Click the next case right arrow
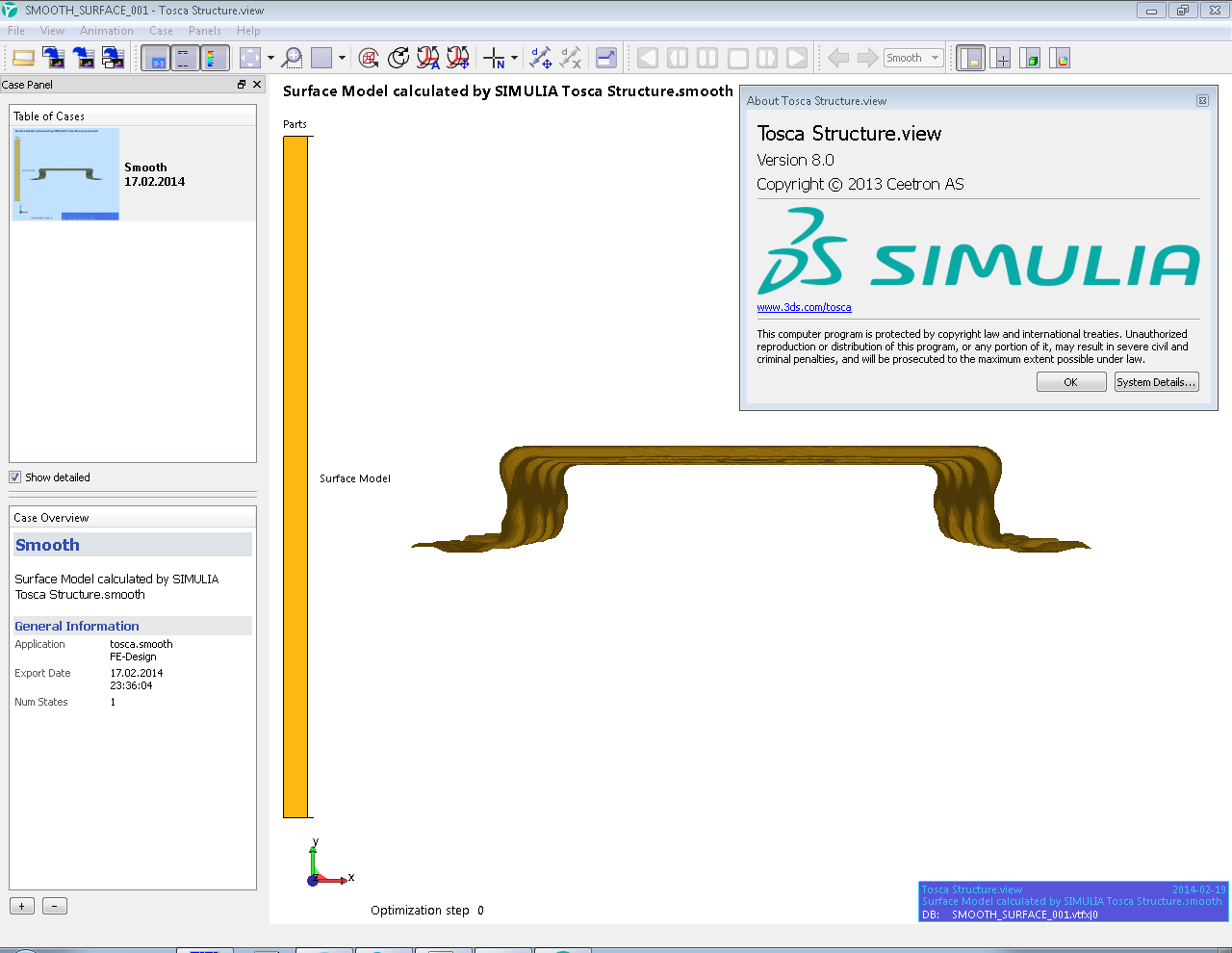Screen dimensions: 1232x953 click(868, 58)
